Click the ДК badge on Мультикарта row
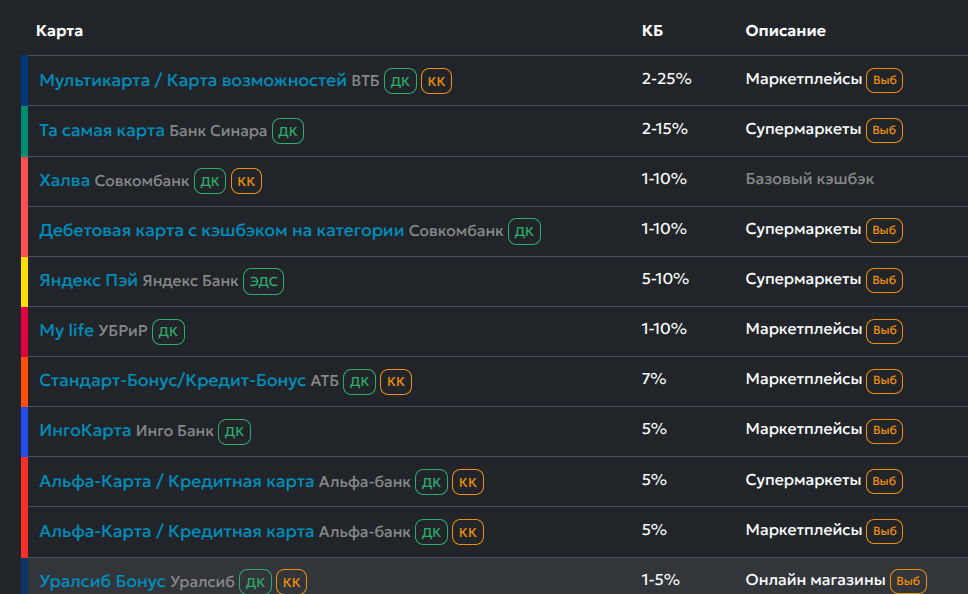Viewport: 968px width, 594px height. [400, 82]
